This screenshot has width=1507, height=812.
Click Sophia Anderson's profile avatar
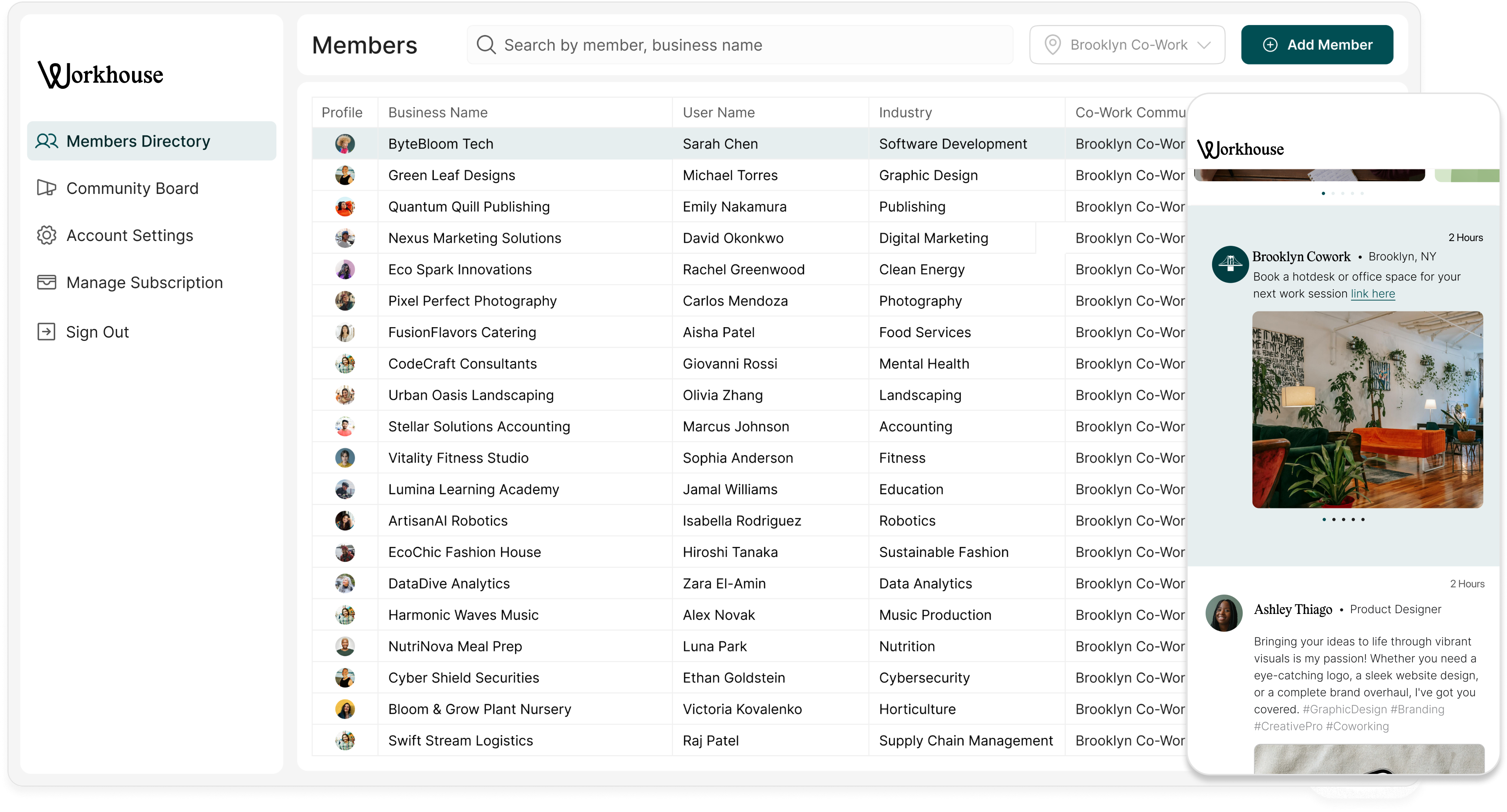pos(345,458)
